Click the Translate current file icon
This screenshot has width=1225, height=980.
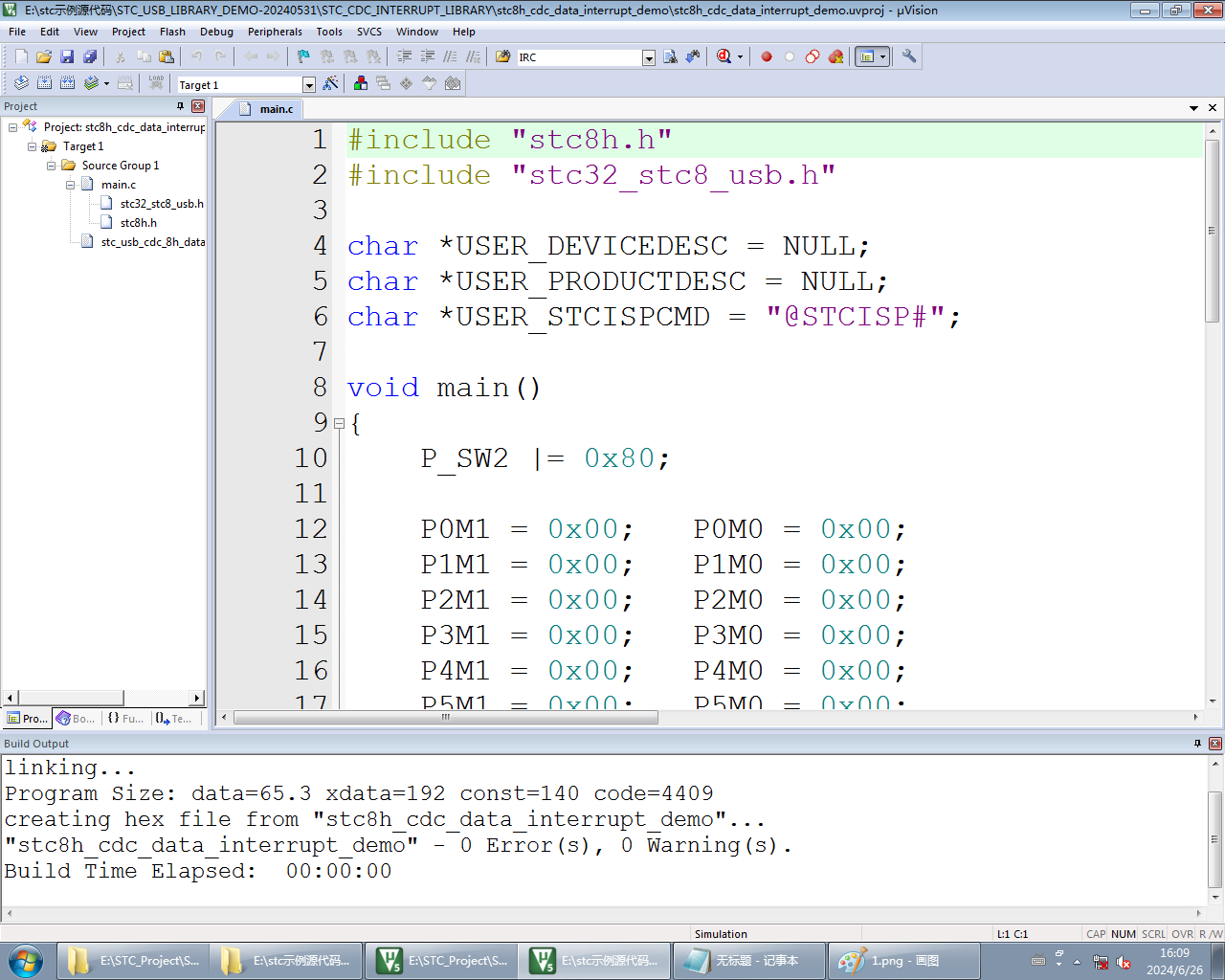pyautogui.click(x=21, y=84)
